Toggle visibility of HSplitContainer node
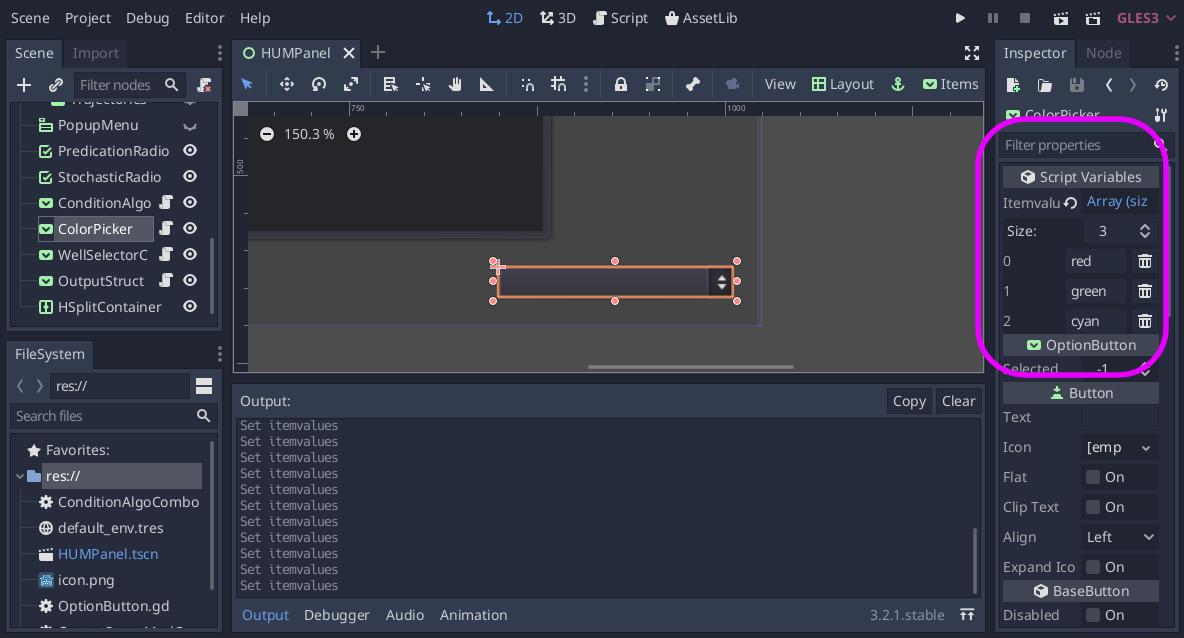This screenshot has height=638, width=1184. pyautogui.click(x=190, y=306)
